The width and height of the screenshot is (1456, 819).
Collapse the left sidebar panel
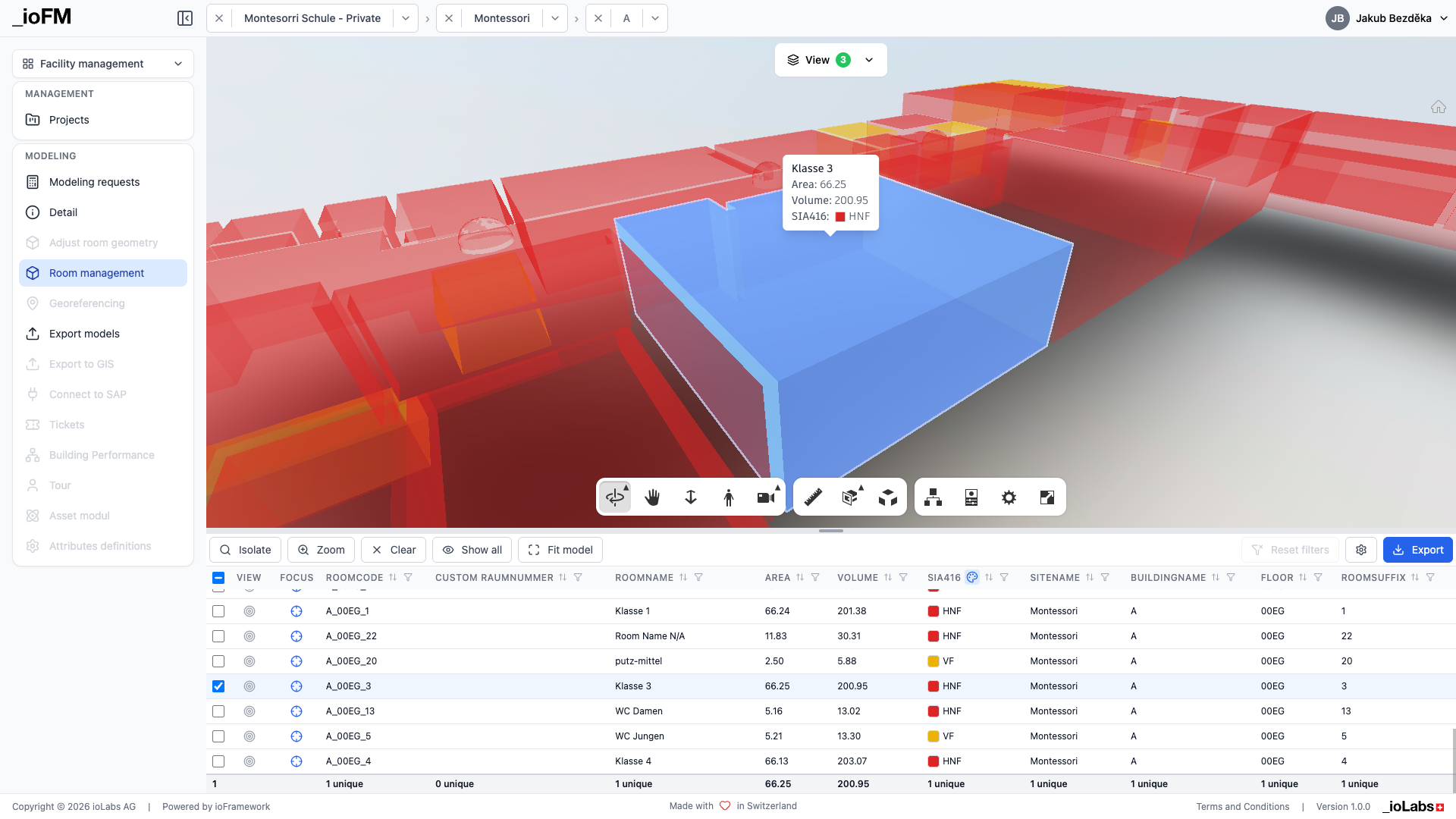tap(185, 18)
